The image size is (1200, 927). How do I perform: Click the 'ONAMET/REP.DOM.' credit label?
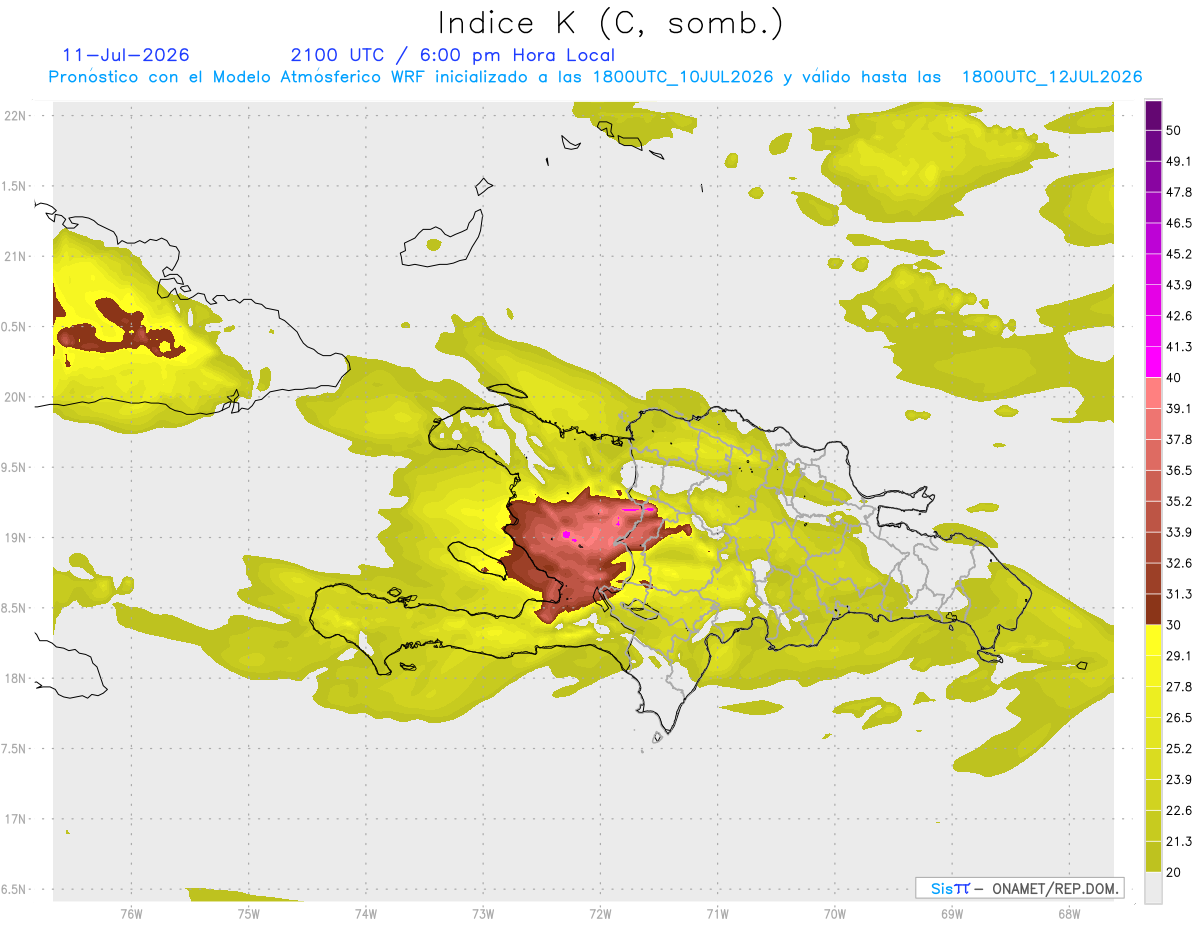1055,888
